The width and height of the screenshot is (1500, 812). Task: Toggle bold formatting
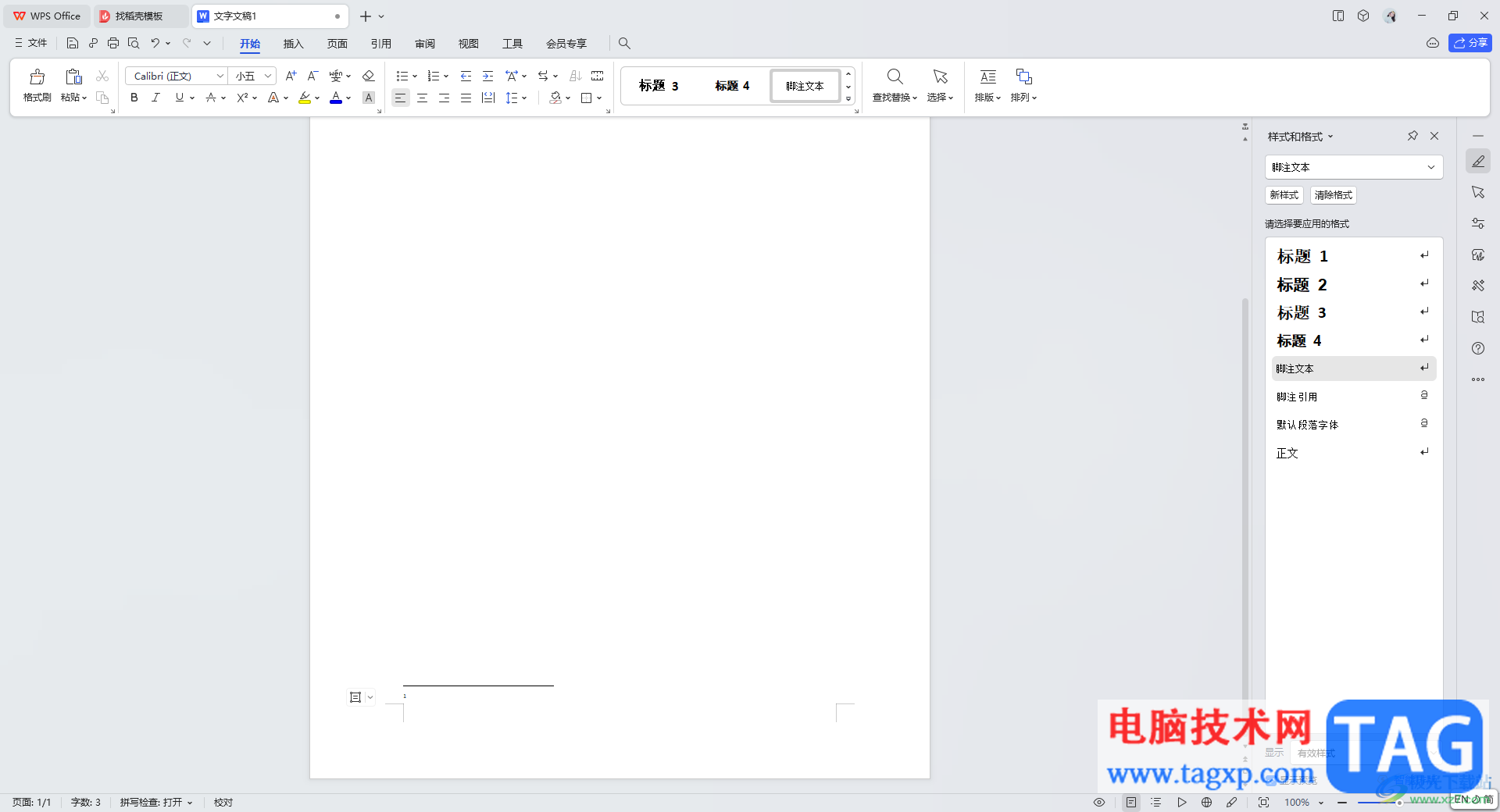pos(134,98)
